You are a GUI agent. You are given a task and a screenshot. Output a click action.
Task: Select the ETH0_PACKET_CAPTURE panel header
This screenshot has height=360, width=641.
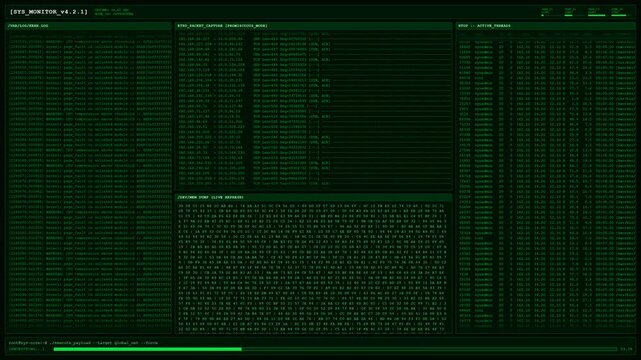(x=314, y=26)
